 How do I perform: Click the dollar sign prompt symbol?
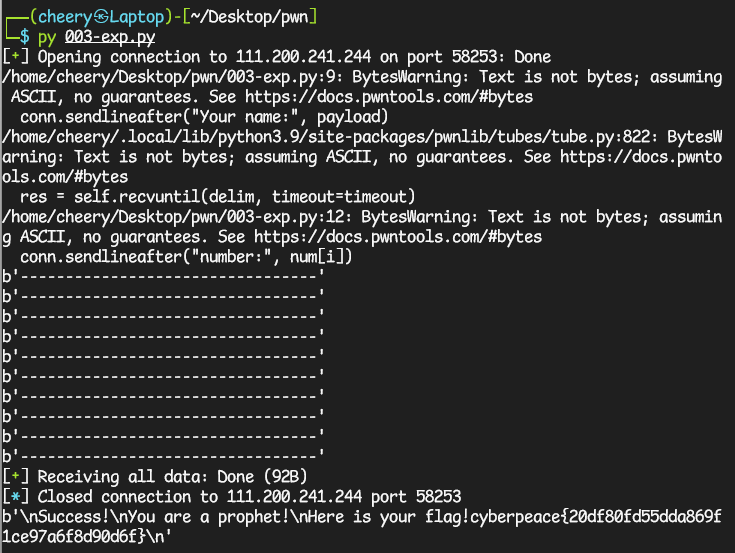pyautogui.click(x=24, y=37)
